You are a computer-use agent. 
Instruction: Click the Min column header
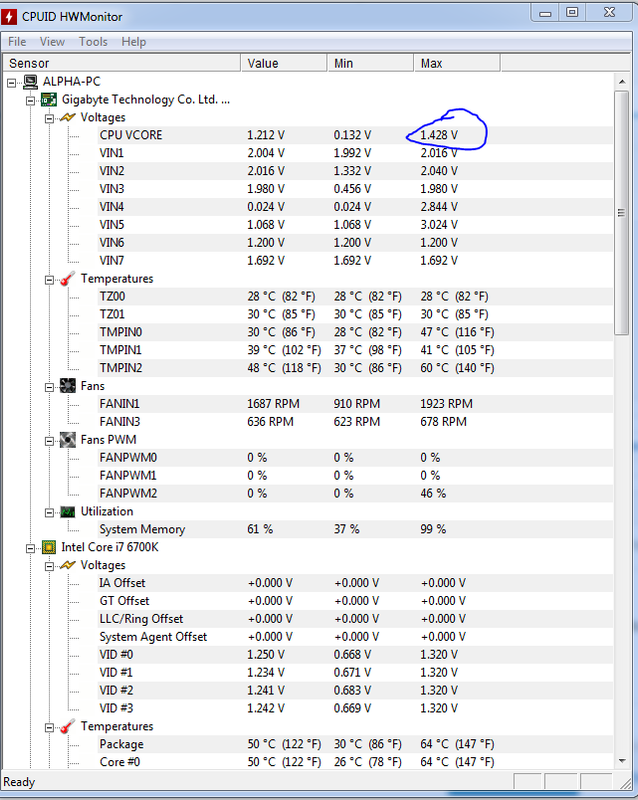pyautogui.click(x=371, y=63)
